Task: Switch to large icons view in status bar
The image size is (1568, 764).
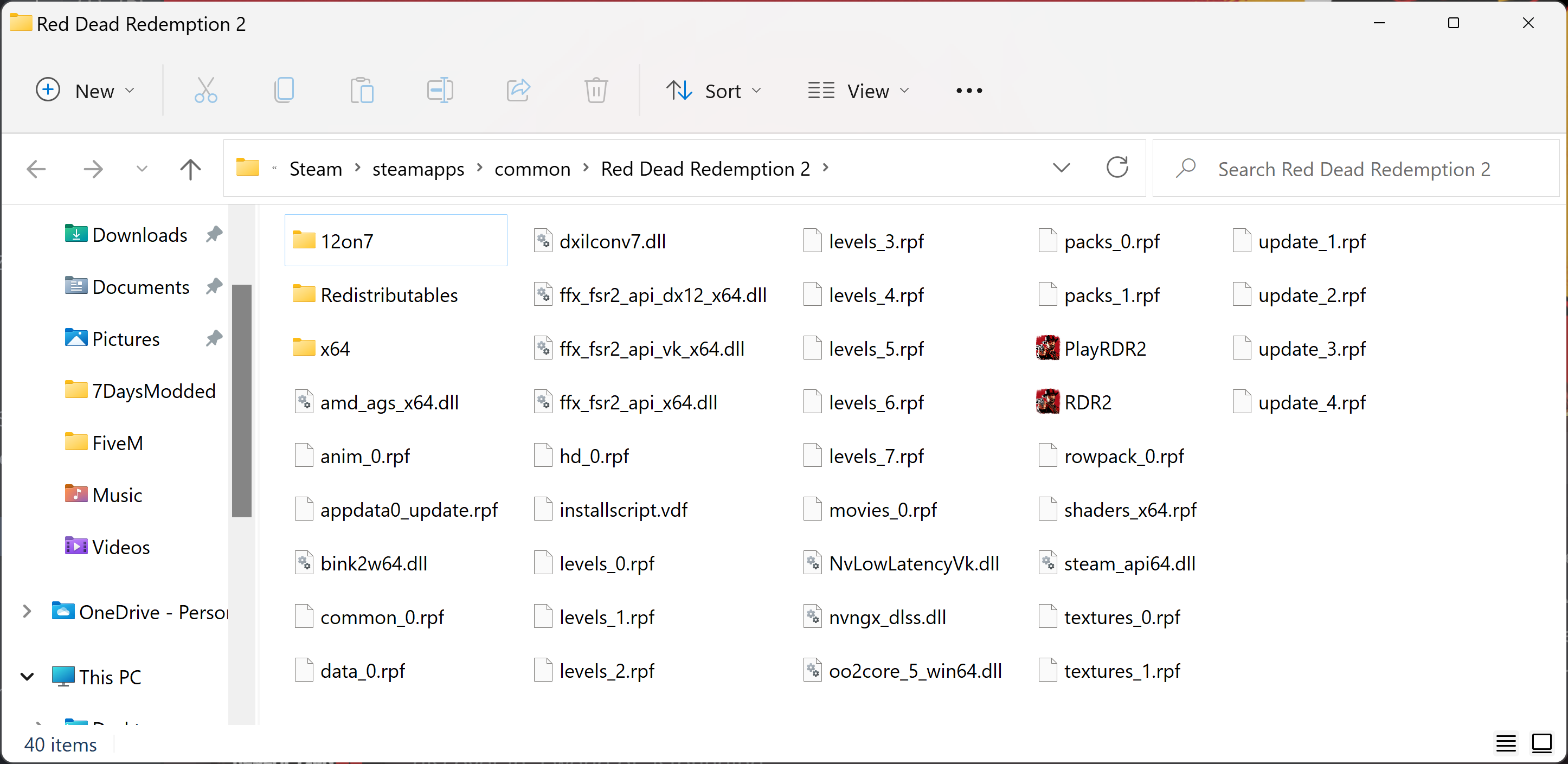Action: click(x=1542, y=743)
